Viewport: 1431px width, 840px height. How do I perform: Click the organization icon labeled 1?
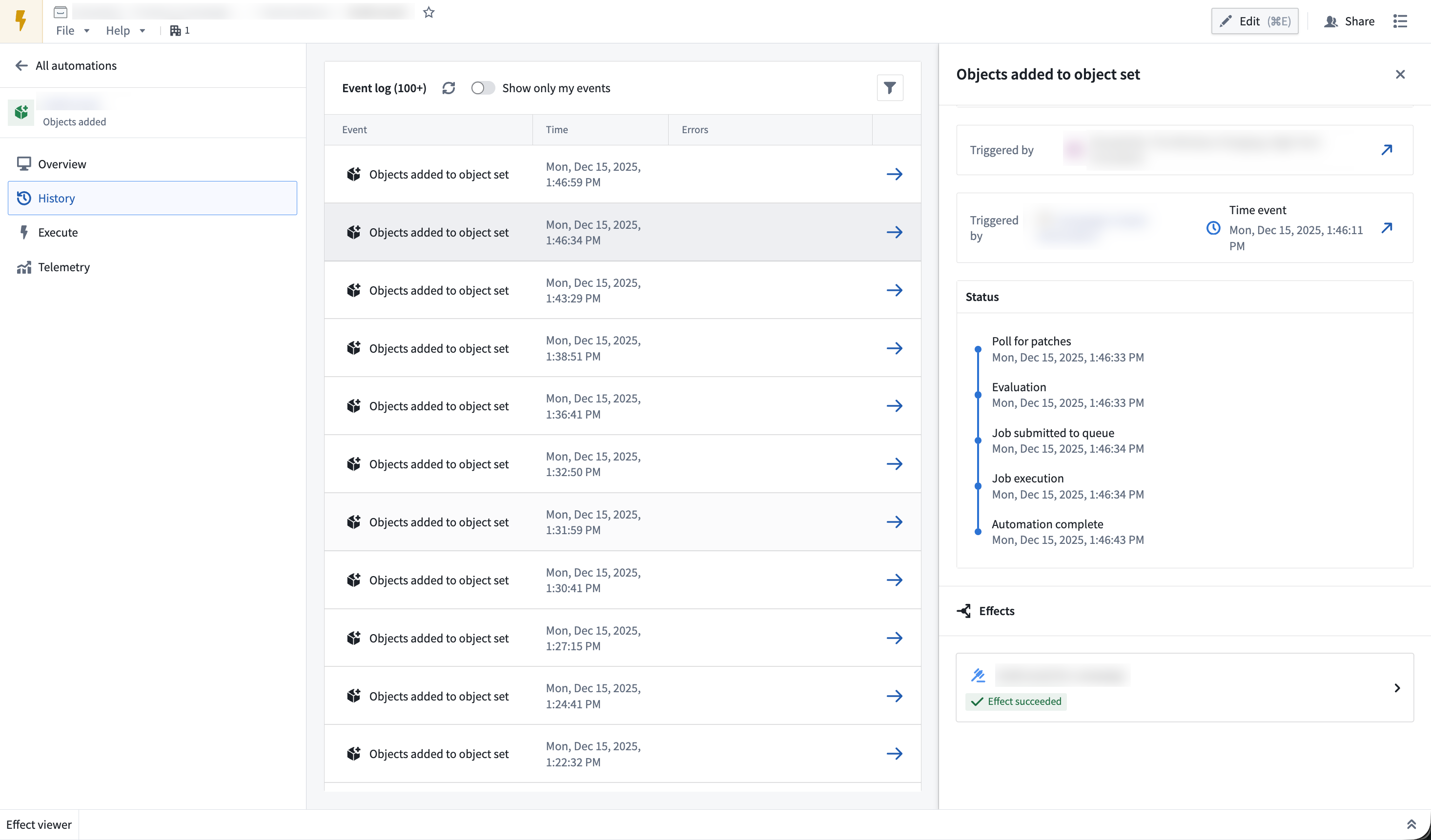pos(180,30)
